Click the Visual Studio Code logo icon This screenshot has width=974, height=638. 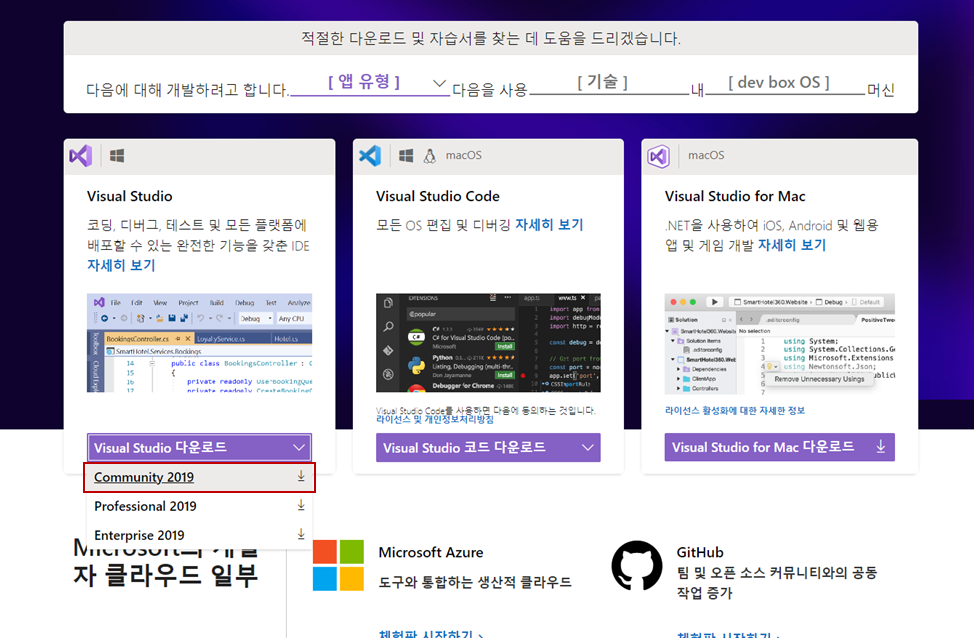pos(370,155)
